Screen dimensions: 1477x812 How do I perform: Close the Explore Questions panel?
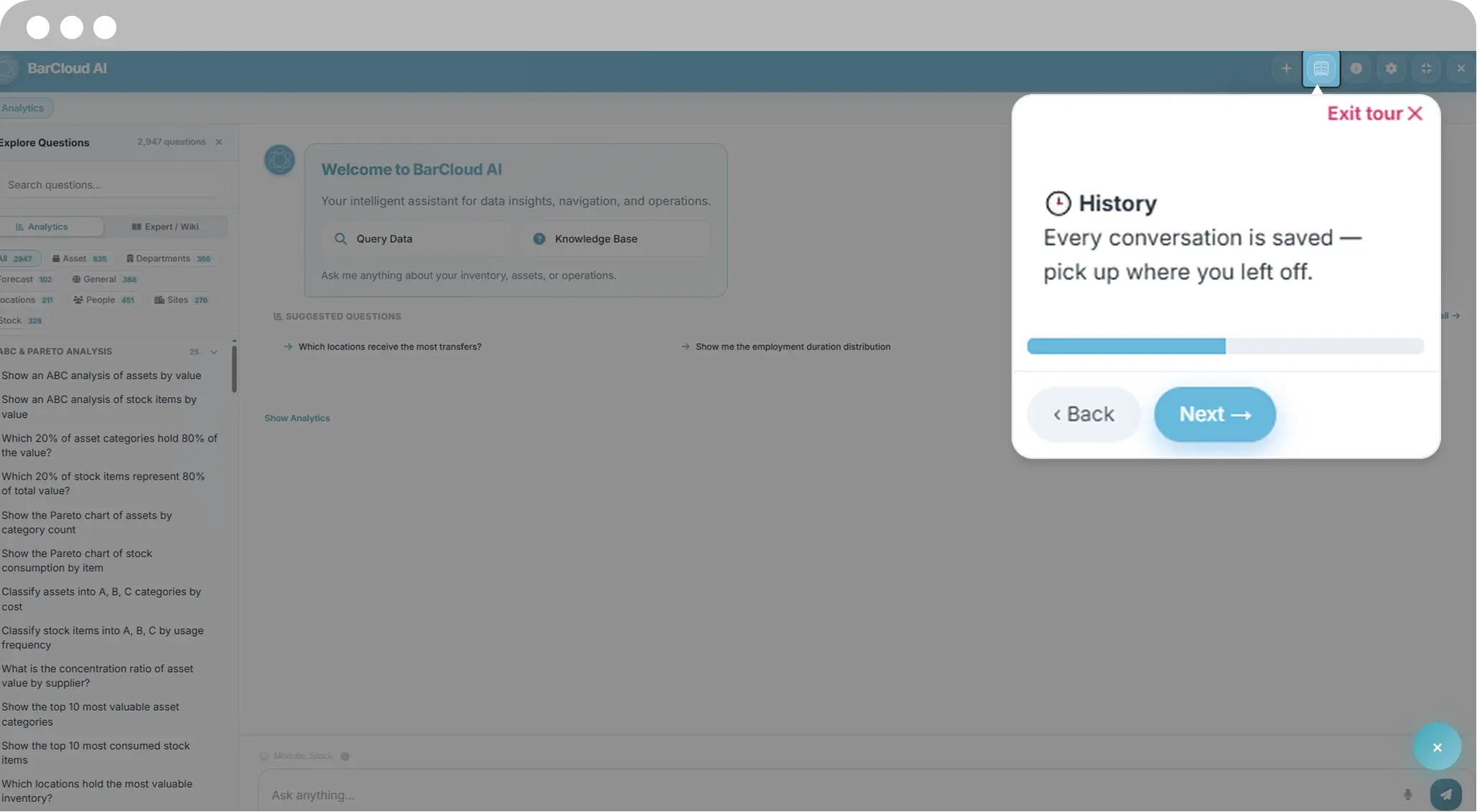(x=219, y=142)
